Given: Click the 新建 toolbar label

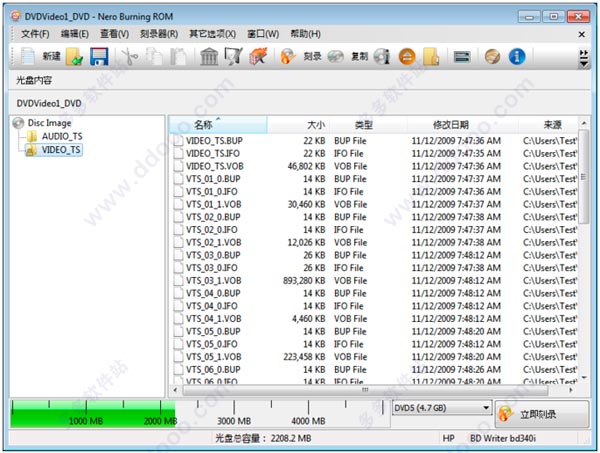Looking at the screenshot, I should coord(51,57).
